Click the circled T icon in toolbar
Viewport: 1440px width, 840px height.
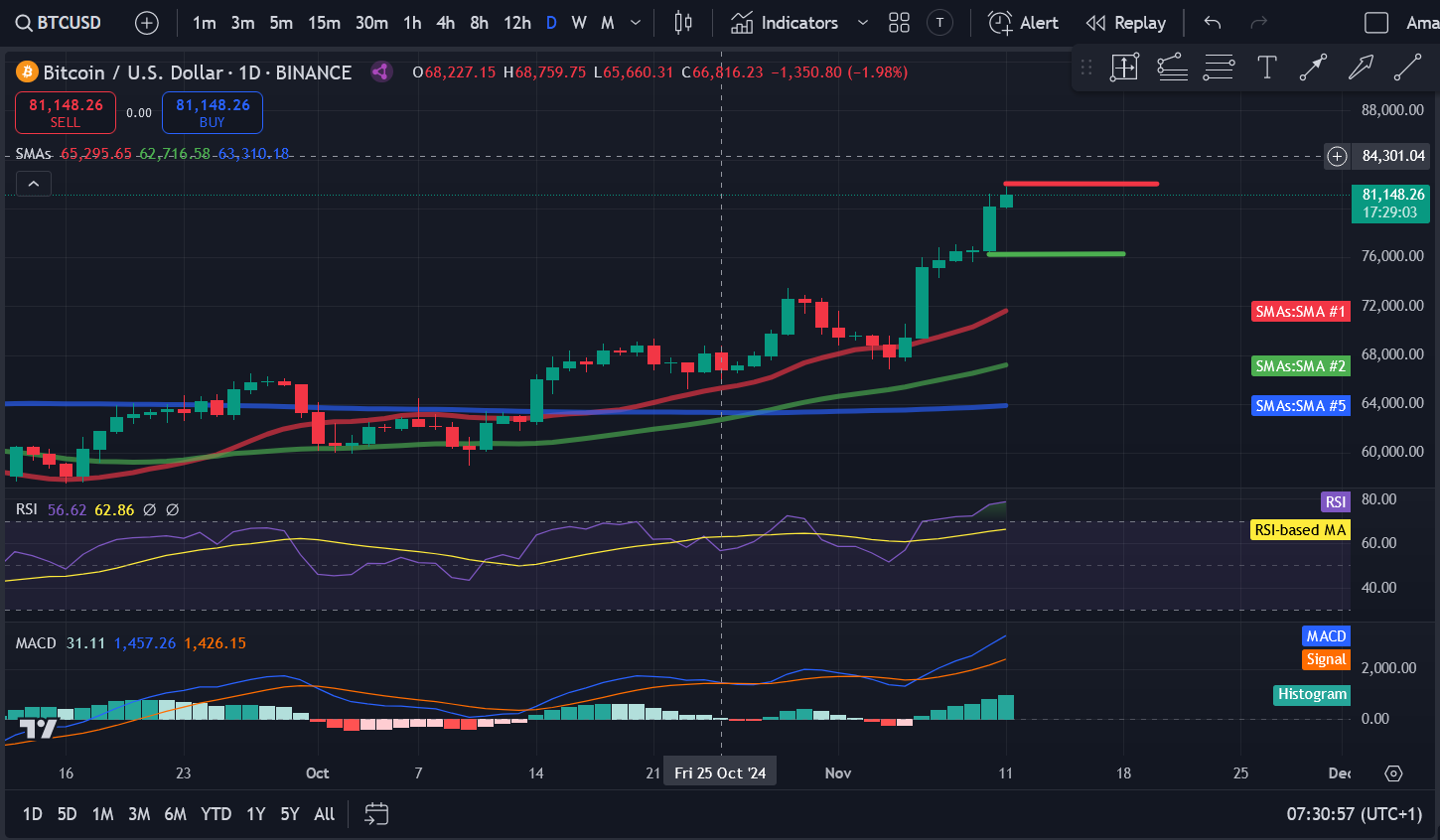pos(939,23)
